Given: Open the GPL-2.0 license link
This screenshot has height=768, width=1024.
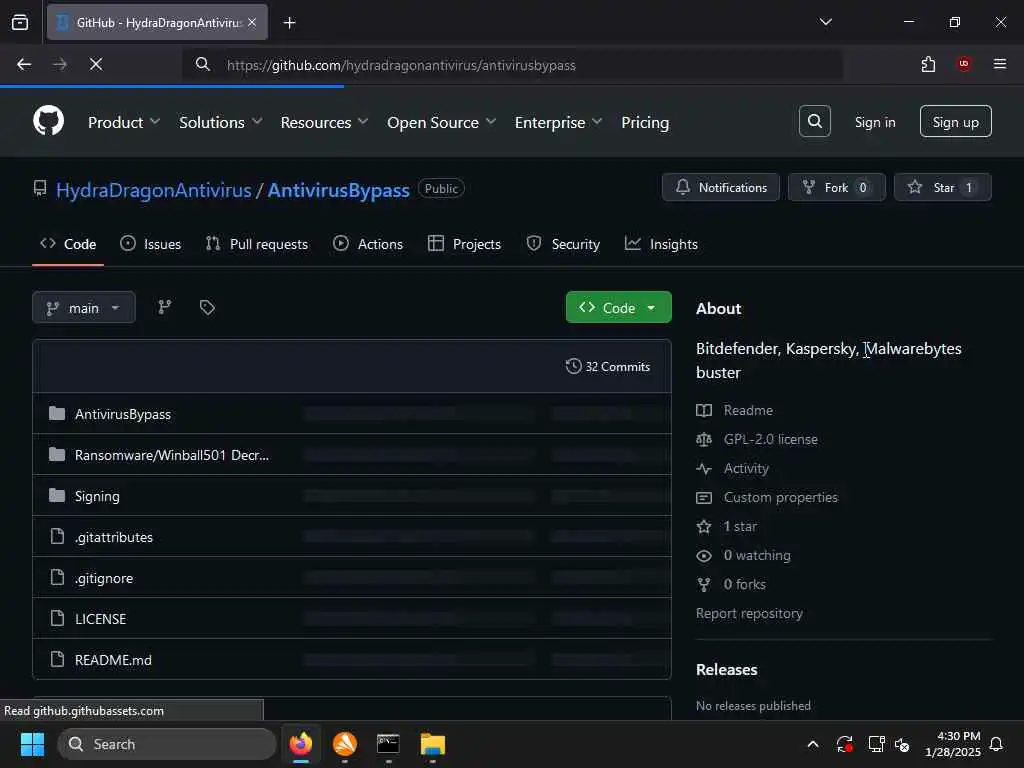Looking at the screenshot, I should coord(757,439).
